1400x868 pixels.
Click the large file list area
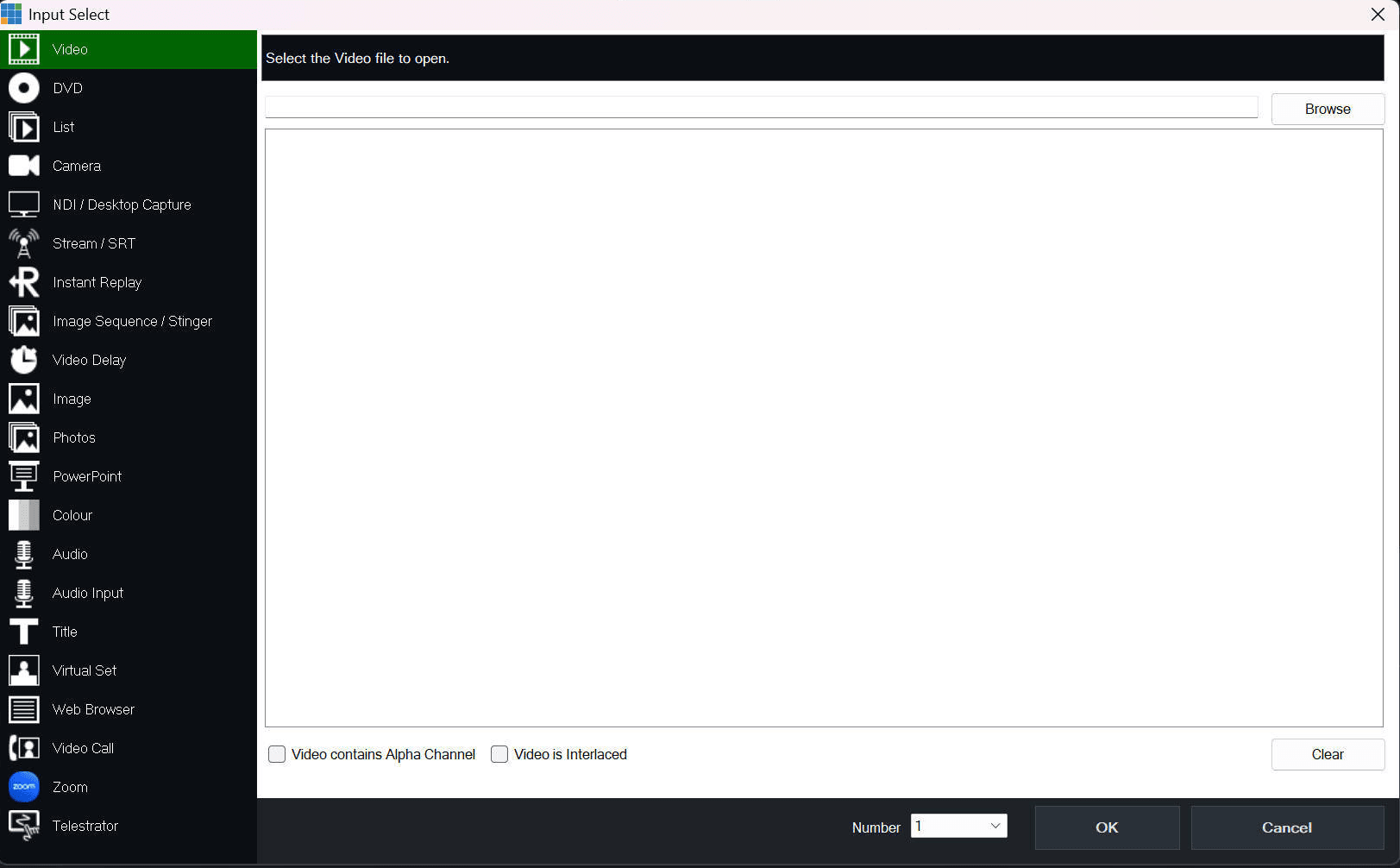[x=824, y=428]
